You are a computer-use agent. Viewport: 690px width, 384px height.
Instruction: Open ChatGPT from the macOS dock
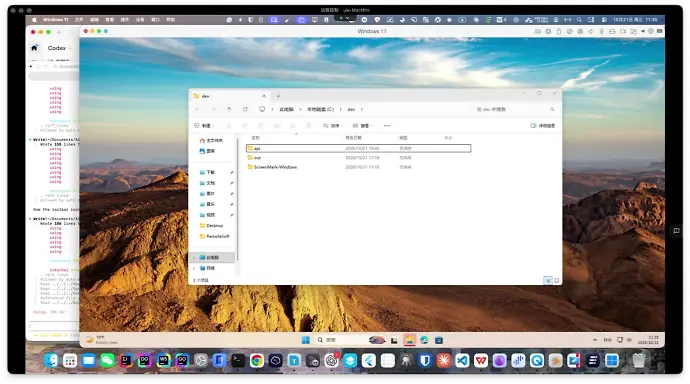(331, 361)
